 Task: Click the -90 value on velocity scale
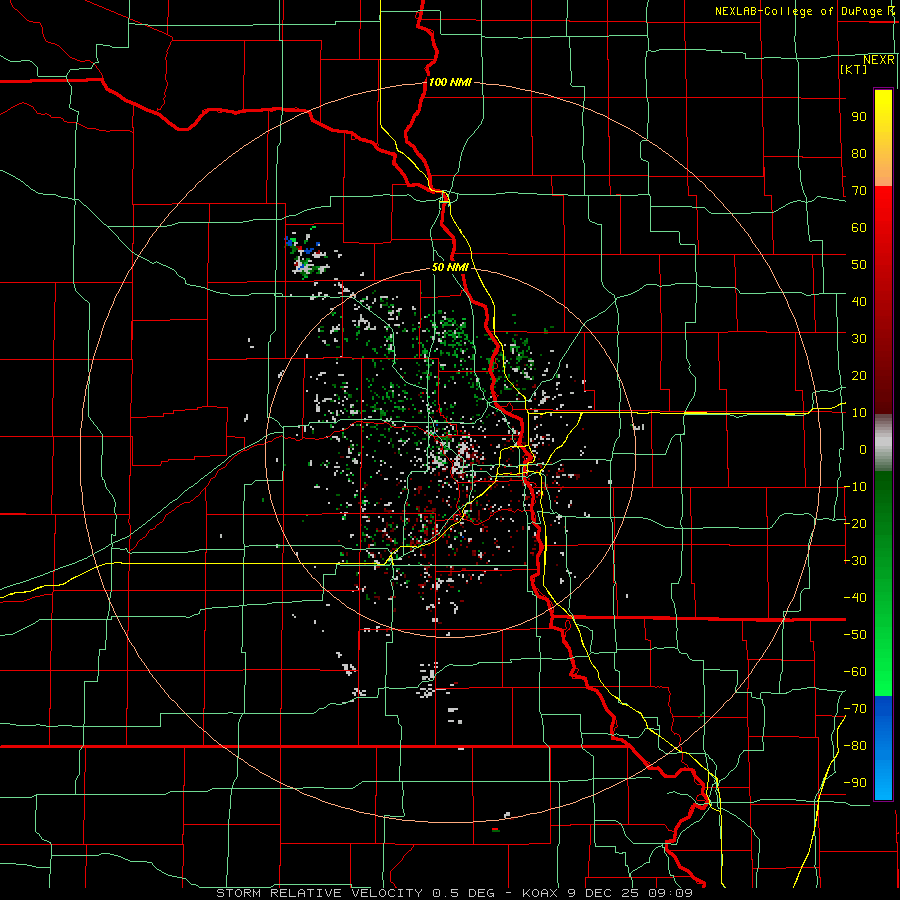point(855,783)
